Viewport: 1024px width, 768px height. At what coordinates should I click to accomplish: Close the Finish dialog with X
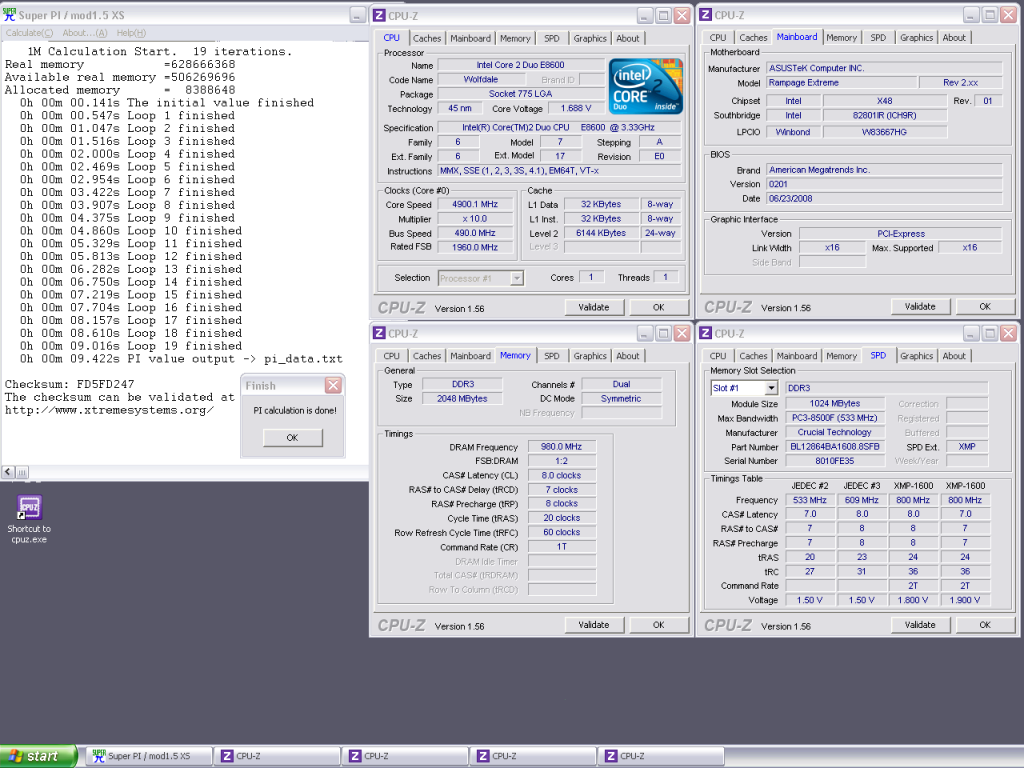pos(332,386)
